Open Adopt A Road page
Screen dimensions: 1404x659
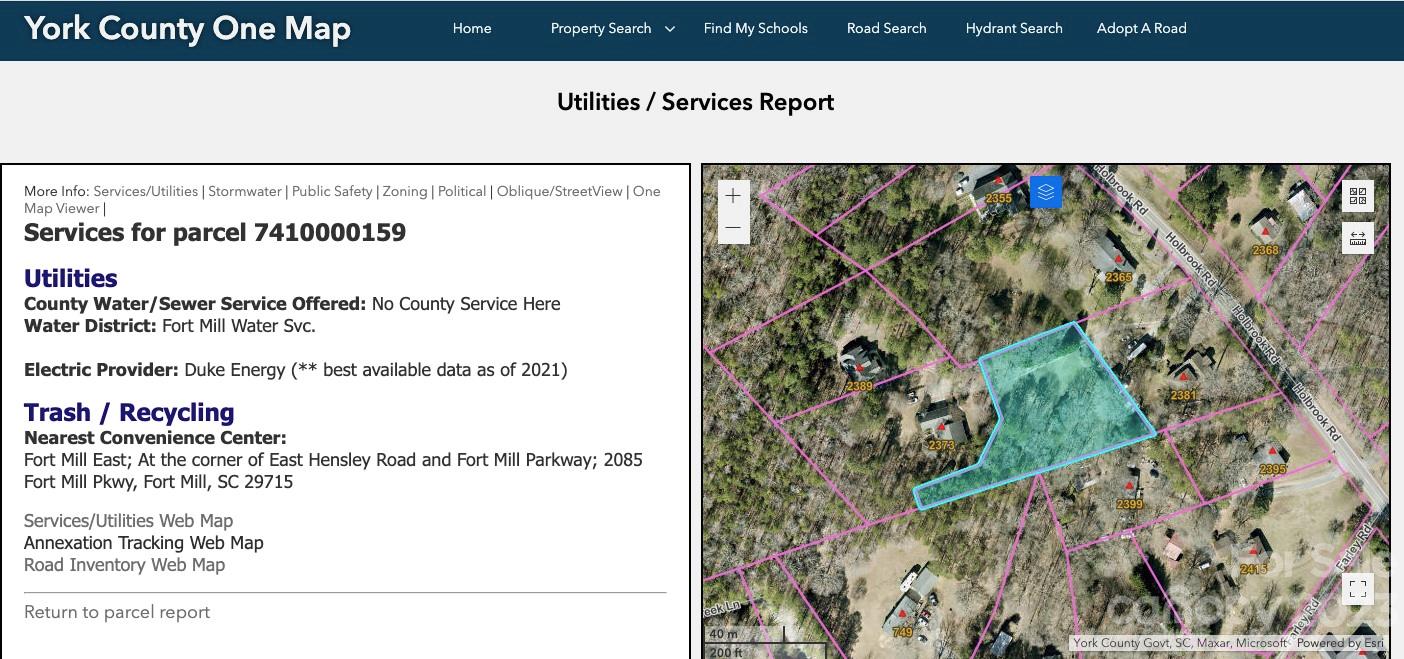[x=1142, y=28]
